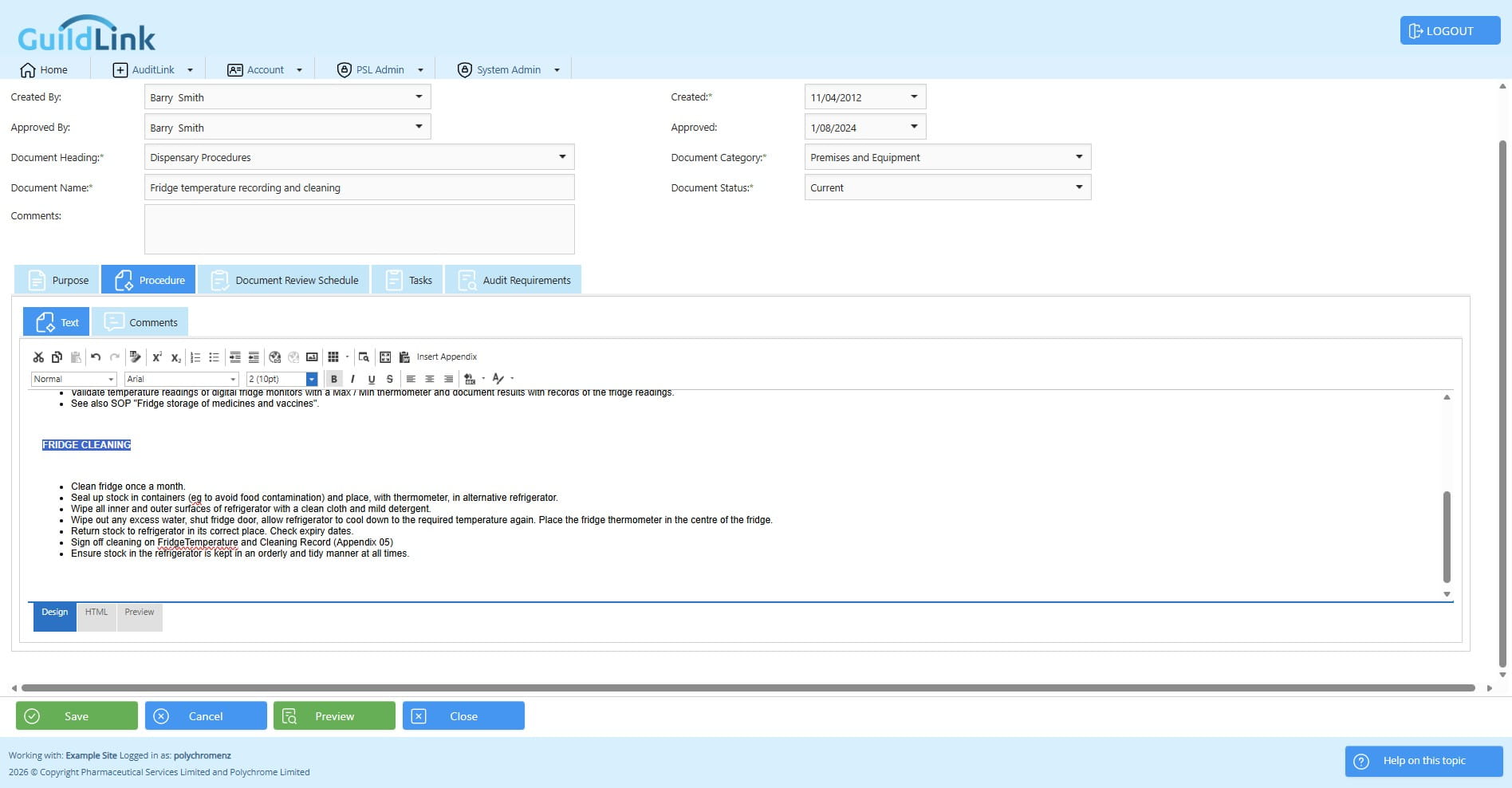The image size is (1512, 788).
Task: Open the Comments sub-tab
Action: coord(140,322)
